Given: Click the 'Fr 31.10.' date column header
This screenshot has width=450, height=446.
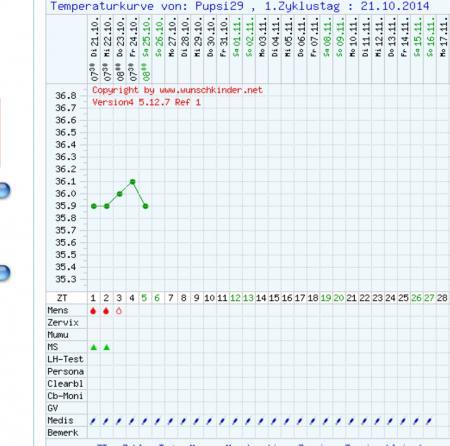Looking at the screenshot, I should click(224, 37).
